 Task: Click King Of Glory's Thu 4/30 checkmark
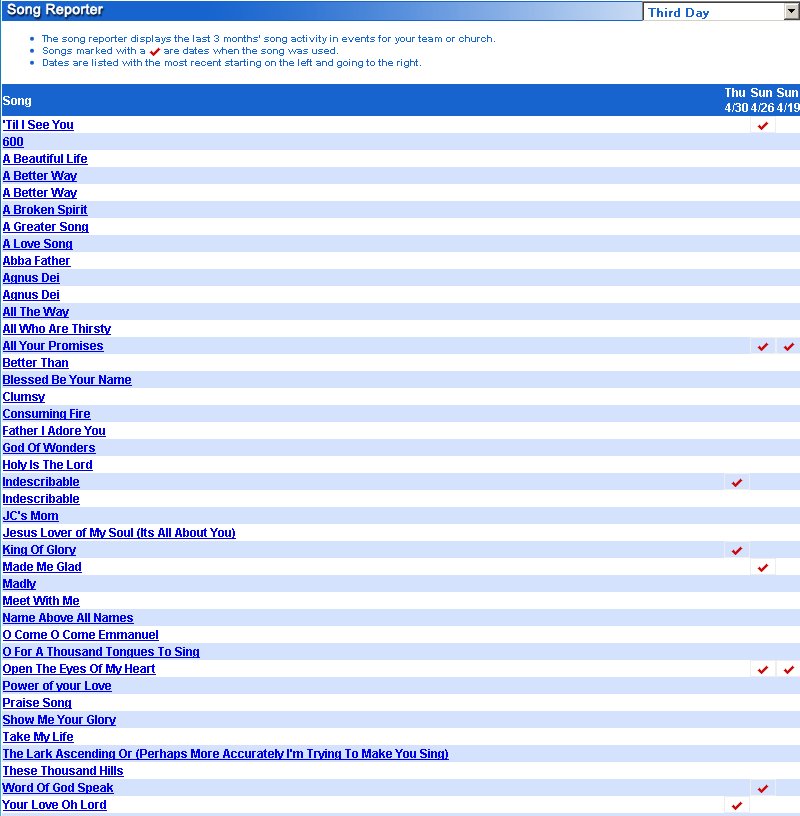pyautogui.click(x=737, y=551)
